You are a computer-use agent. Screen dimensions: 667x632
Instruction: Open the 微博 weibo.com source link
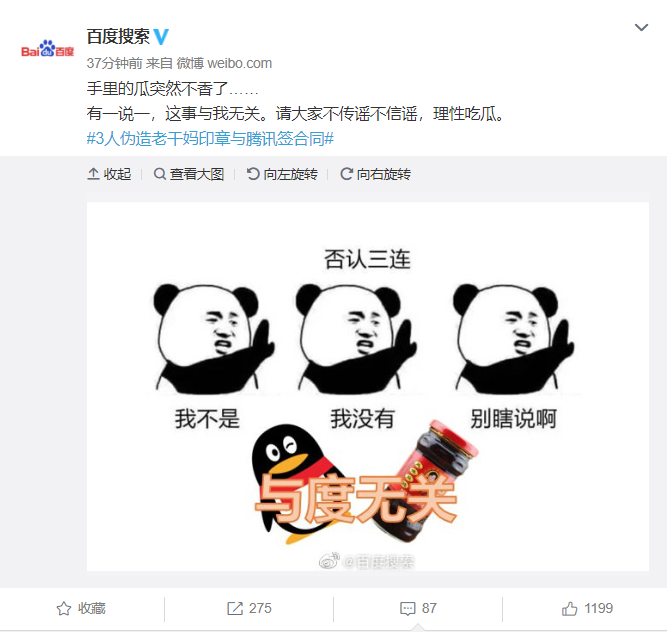click(224, 63)
